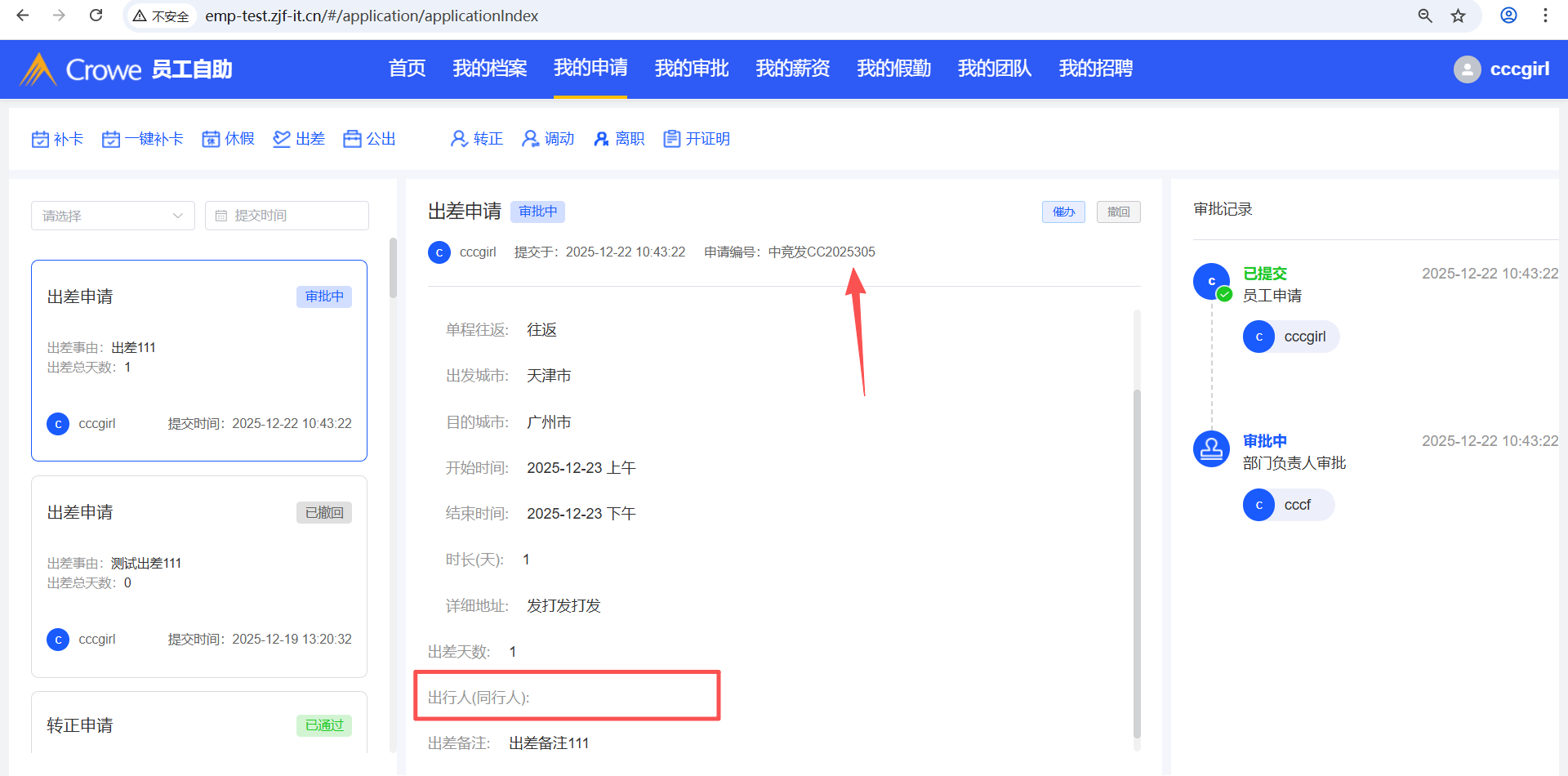This screenshot has width=1568, height=776.
Task: Click the 出差备注111 remark value
Action: (549, 743)
